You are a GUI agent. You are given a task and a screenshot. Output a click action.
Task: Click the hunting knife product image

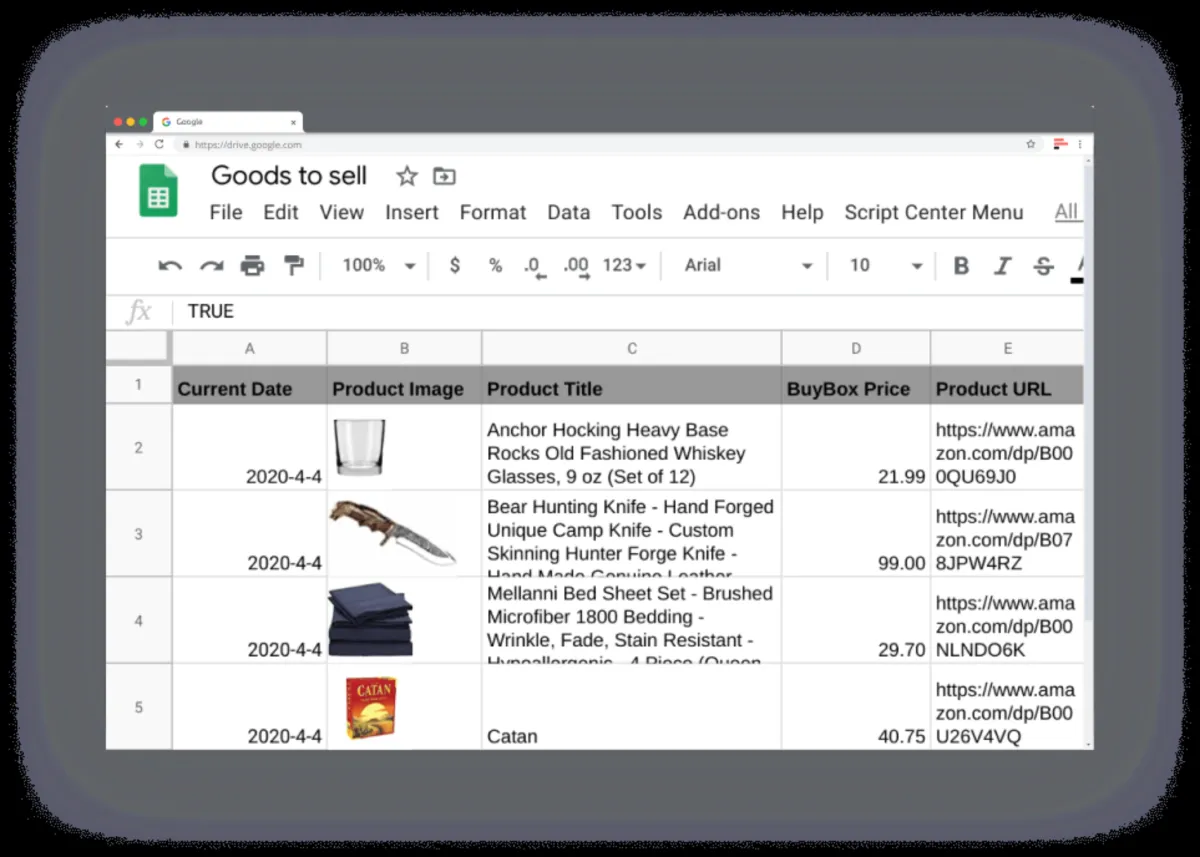click(x=393, y=533)
